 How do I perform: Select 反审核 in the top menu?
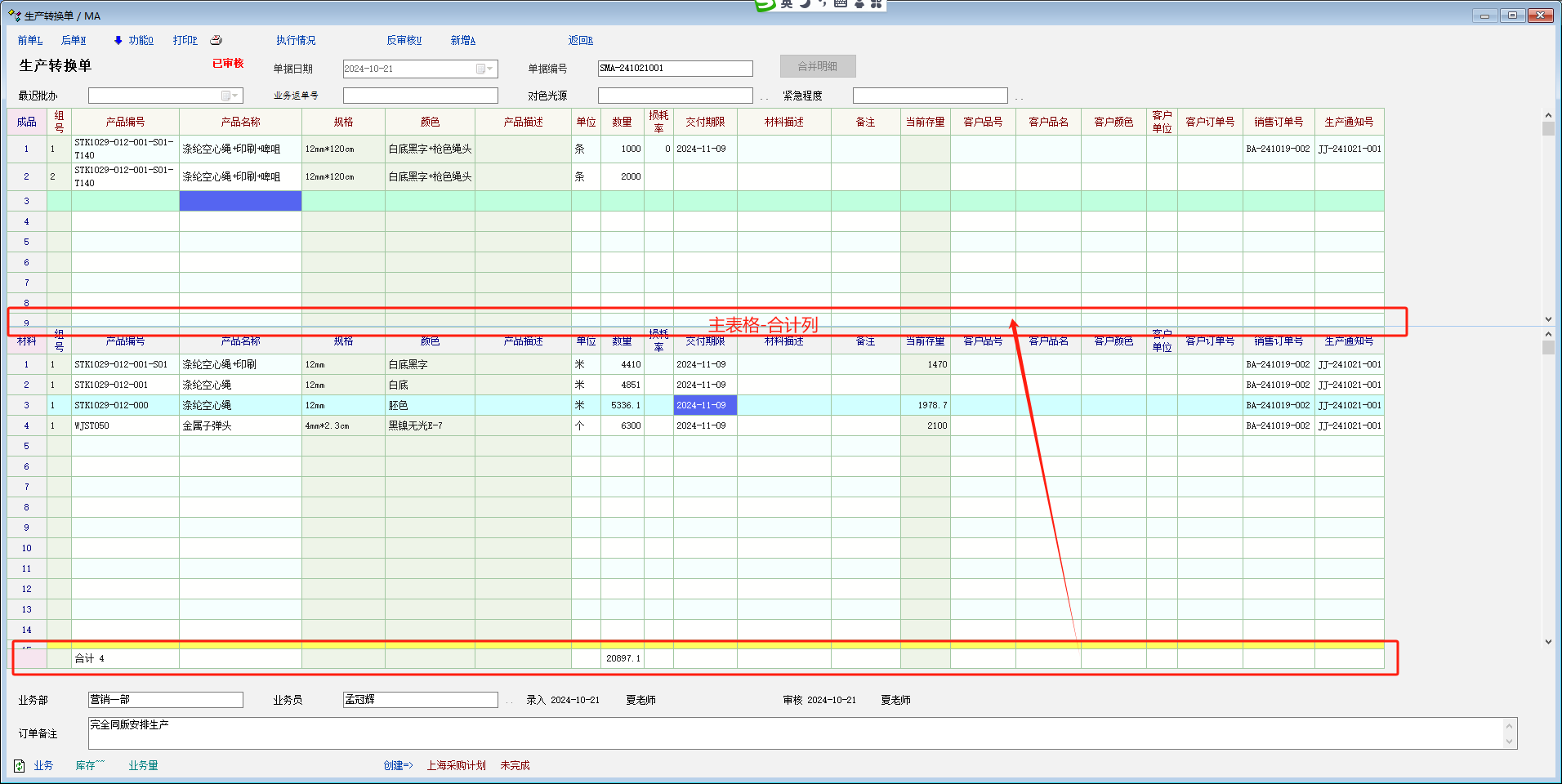point(404,40)
